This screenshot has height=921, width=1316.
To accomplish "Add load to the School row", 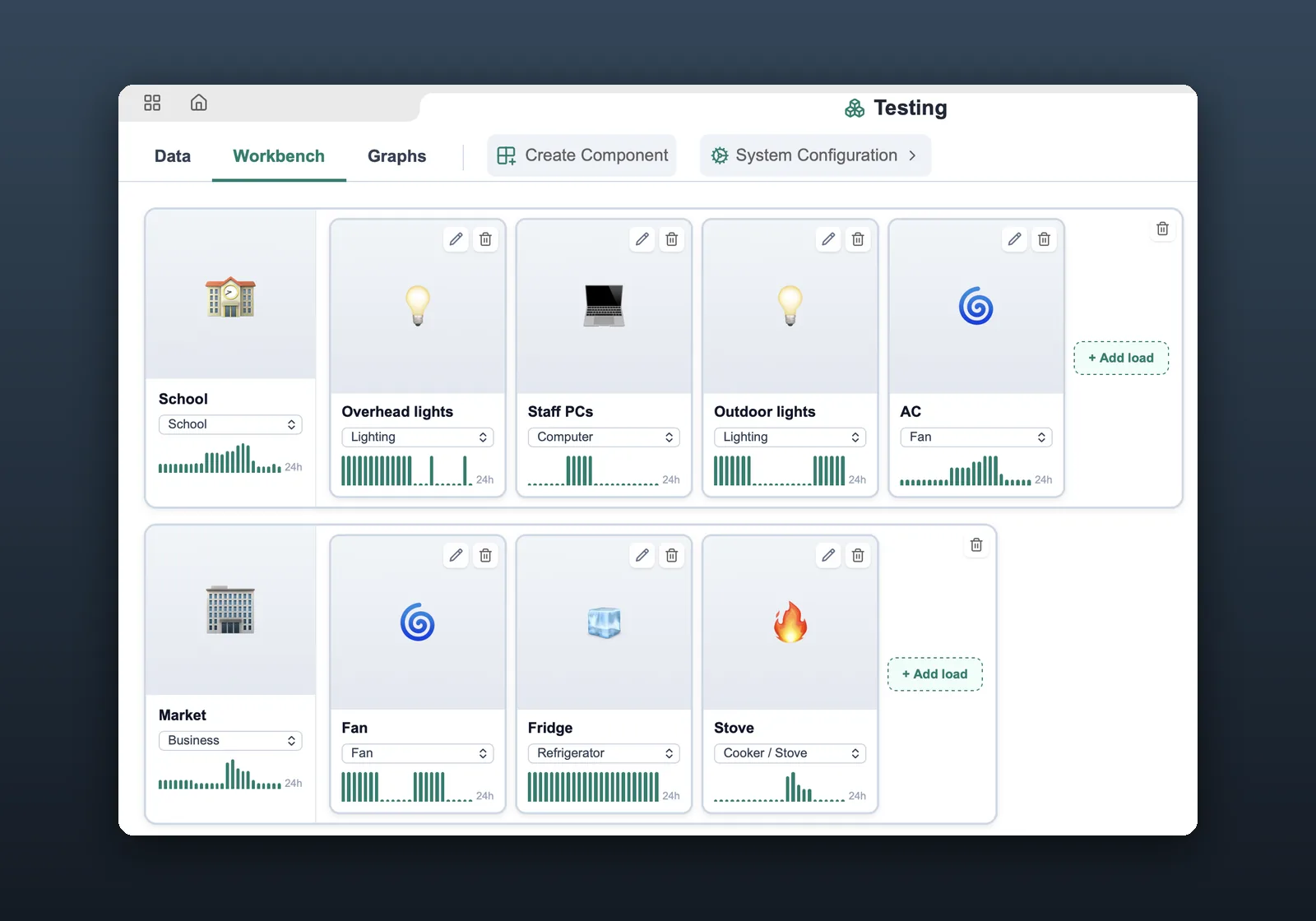I will (1121, 358).
